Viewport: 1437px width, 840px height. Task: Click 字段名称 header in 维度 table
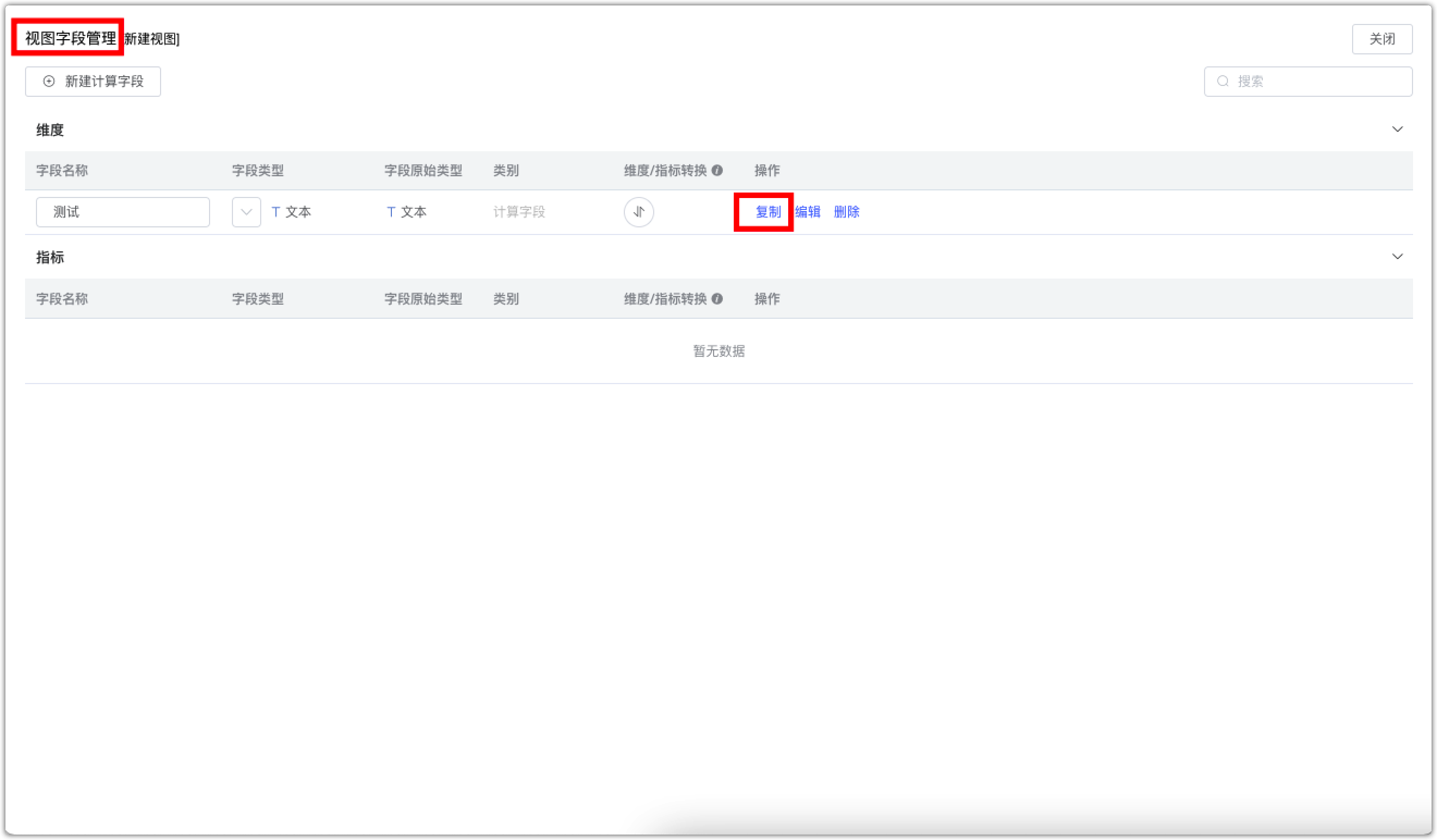(62, 170)
